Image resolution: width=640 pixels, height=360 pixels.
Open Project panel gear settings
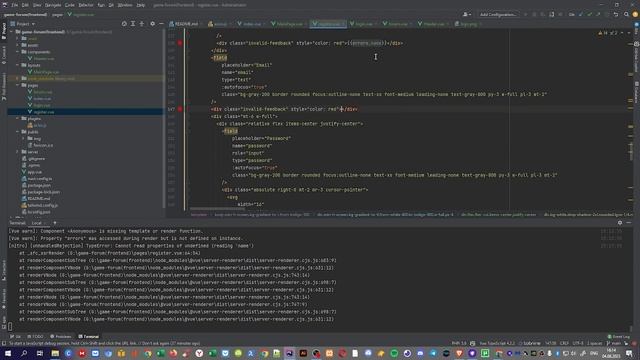click(x=153, y=24)
